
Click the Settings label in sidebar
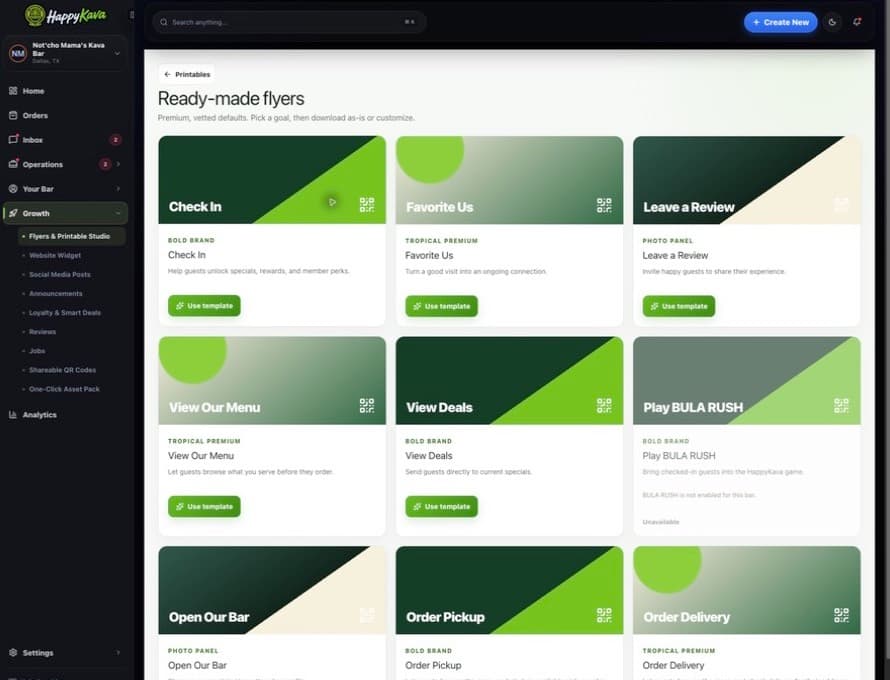(x=38, y=653)
